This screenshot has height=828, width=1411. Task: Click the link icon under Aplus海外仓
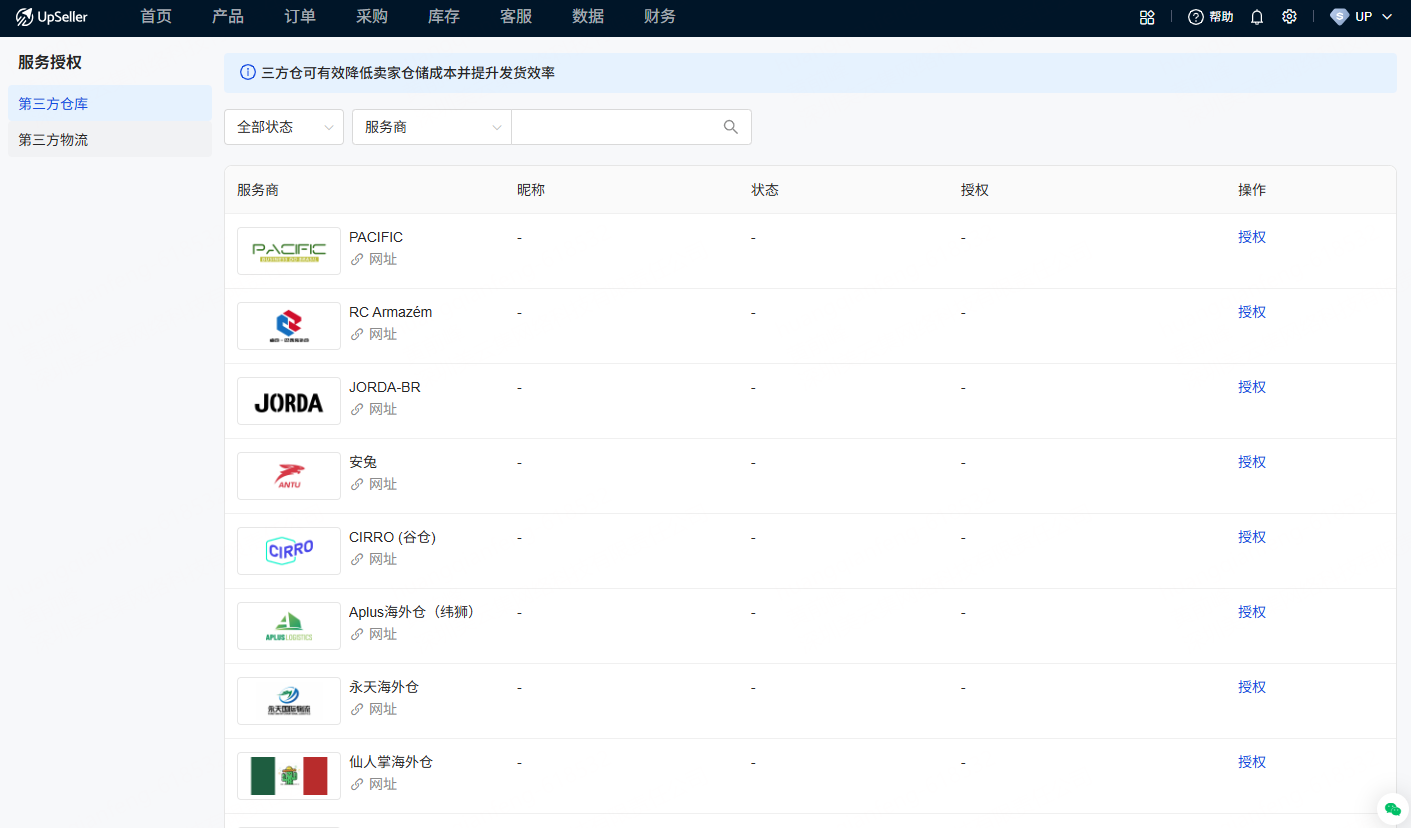pos(357,634)
